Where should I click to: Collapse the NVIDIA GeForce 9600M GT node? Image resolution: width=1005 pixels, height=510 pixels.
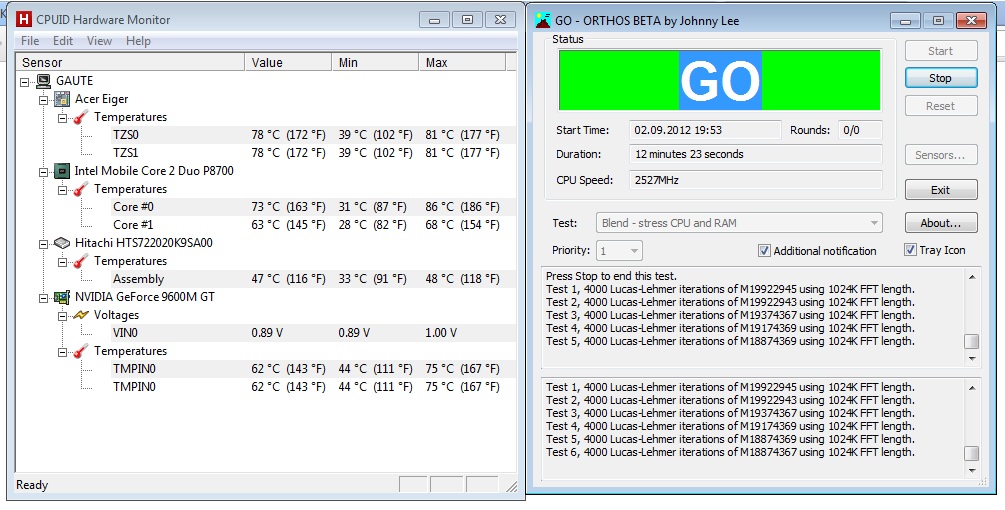(x=44, y=297)
